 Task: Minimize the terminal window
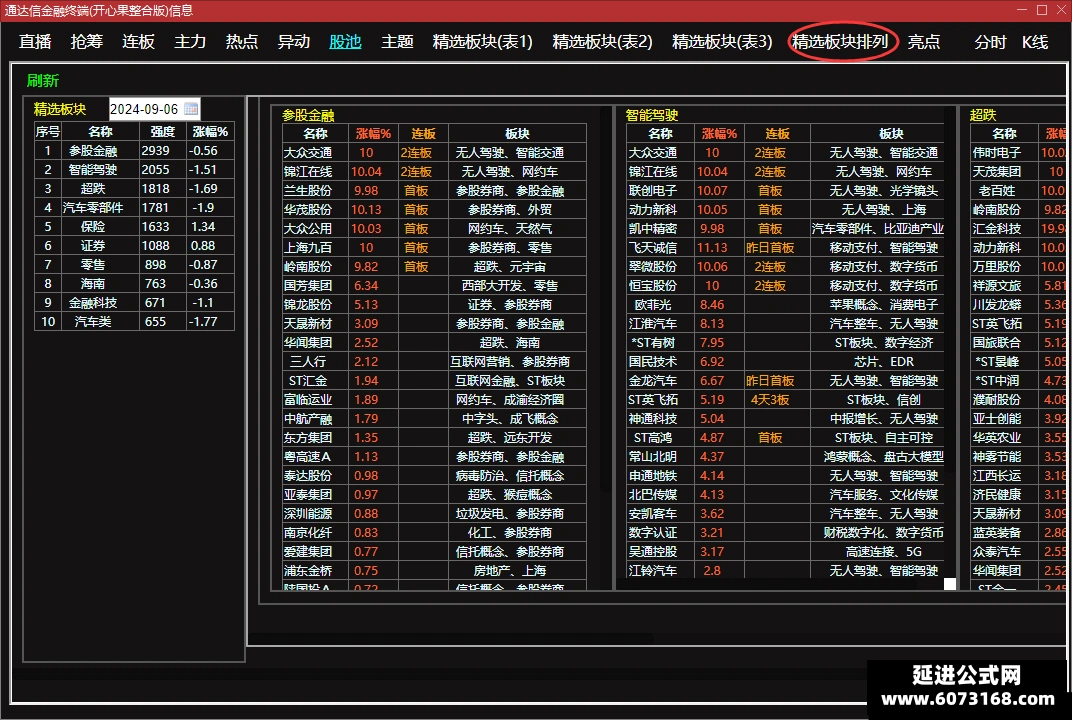point(1022,10)
